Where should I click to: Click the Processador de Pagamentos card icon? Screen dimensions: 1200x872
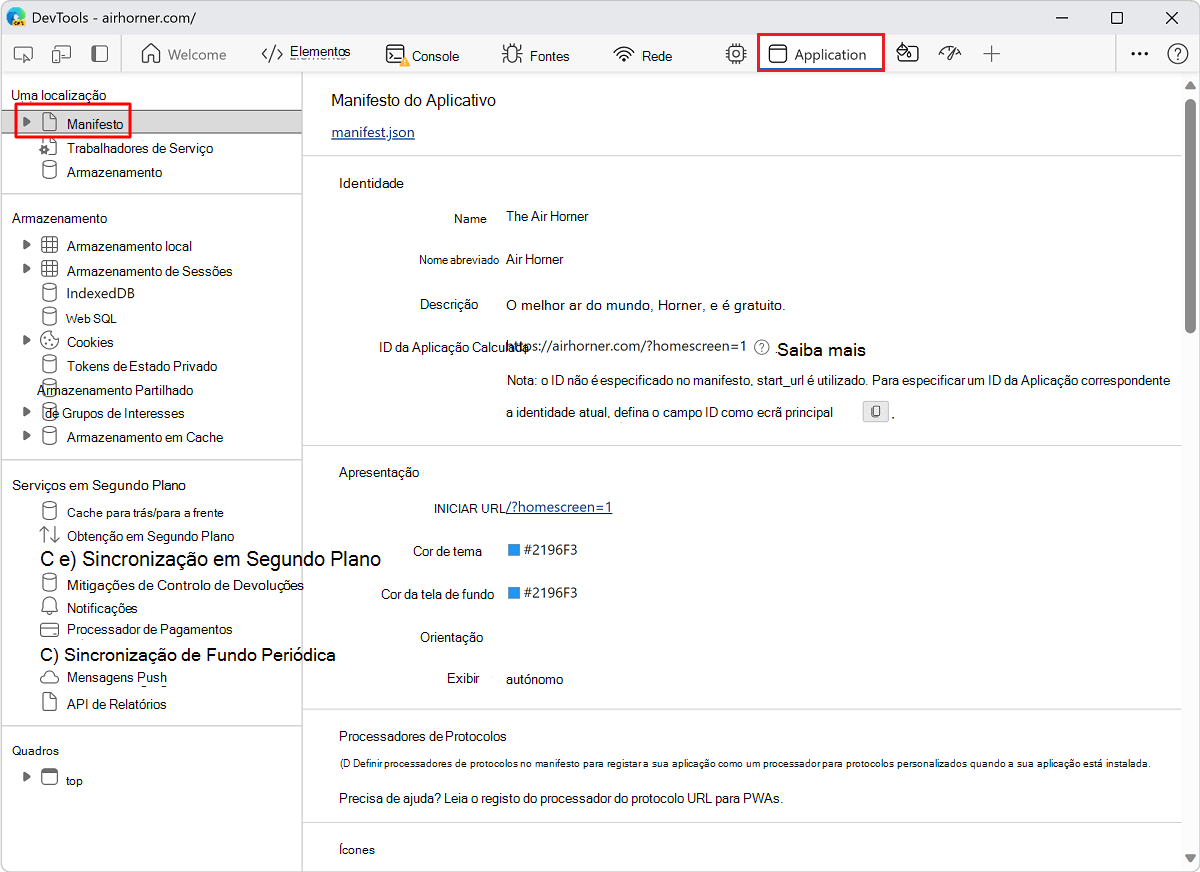coord(48,630)
